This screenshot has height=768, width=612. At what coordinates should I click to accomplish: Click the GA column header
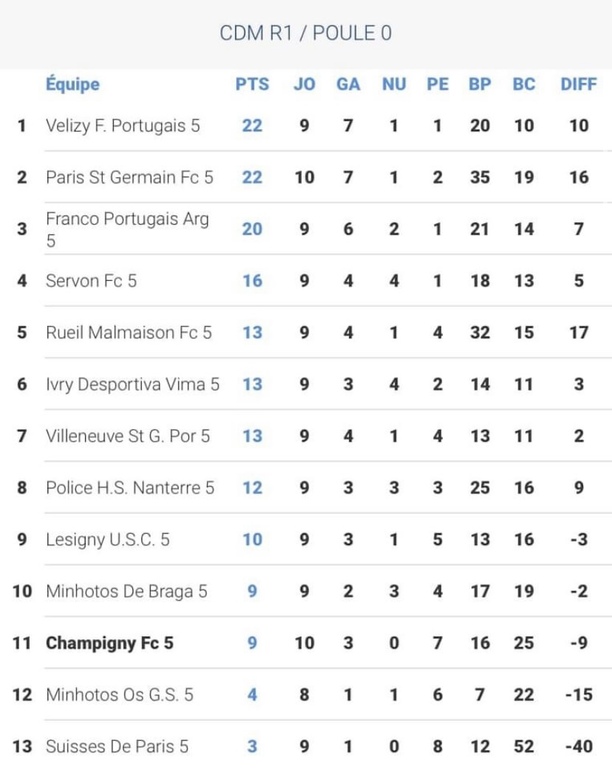pyautogui.click(x=348, y=84)
